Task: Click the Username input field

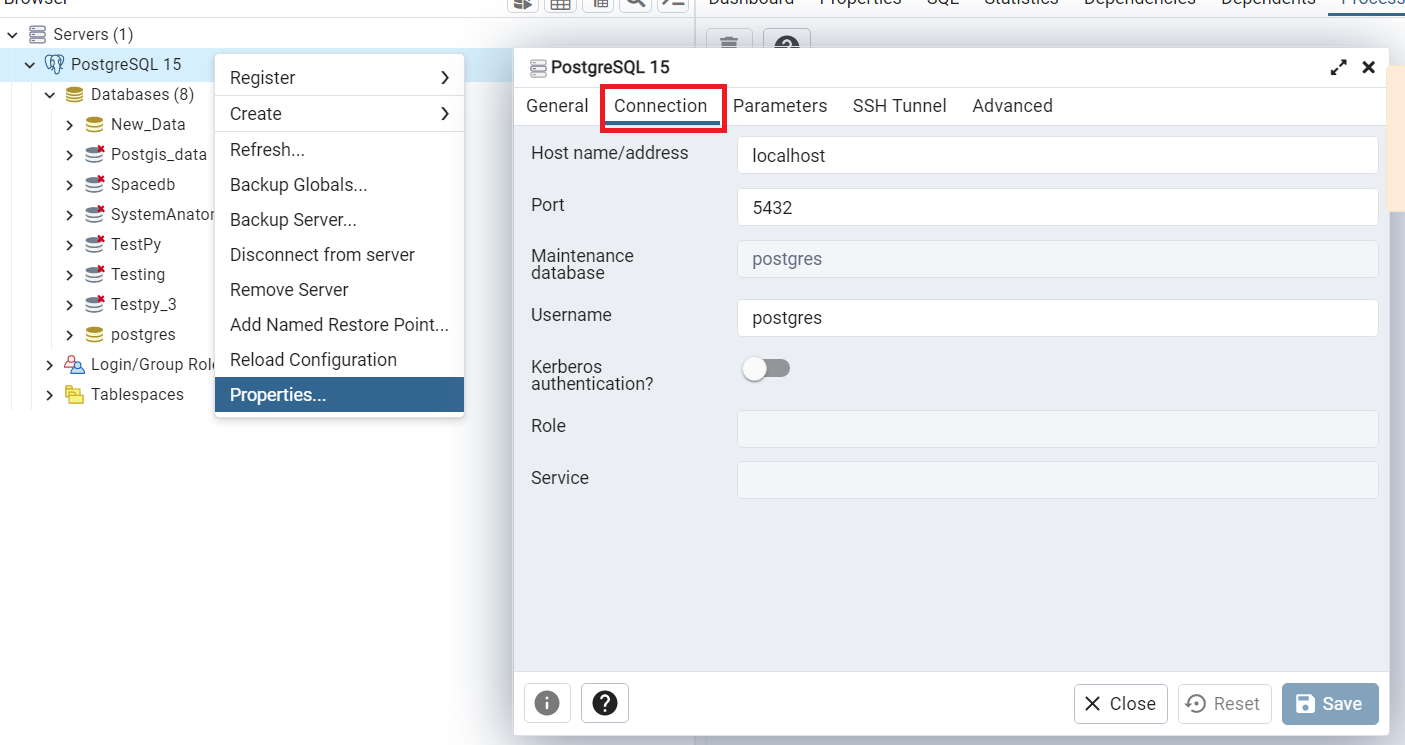Action: 1058,318
